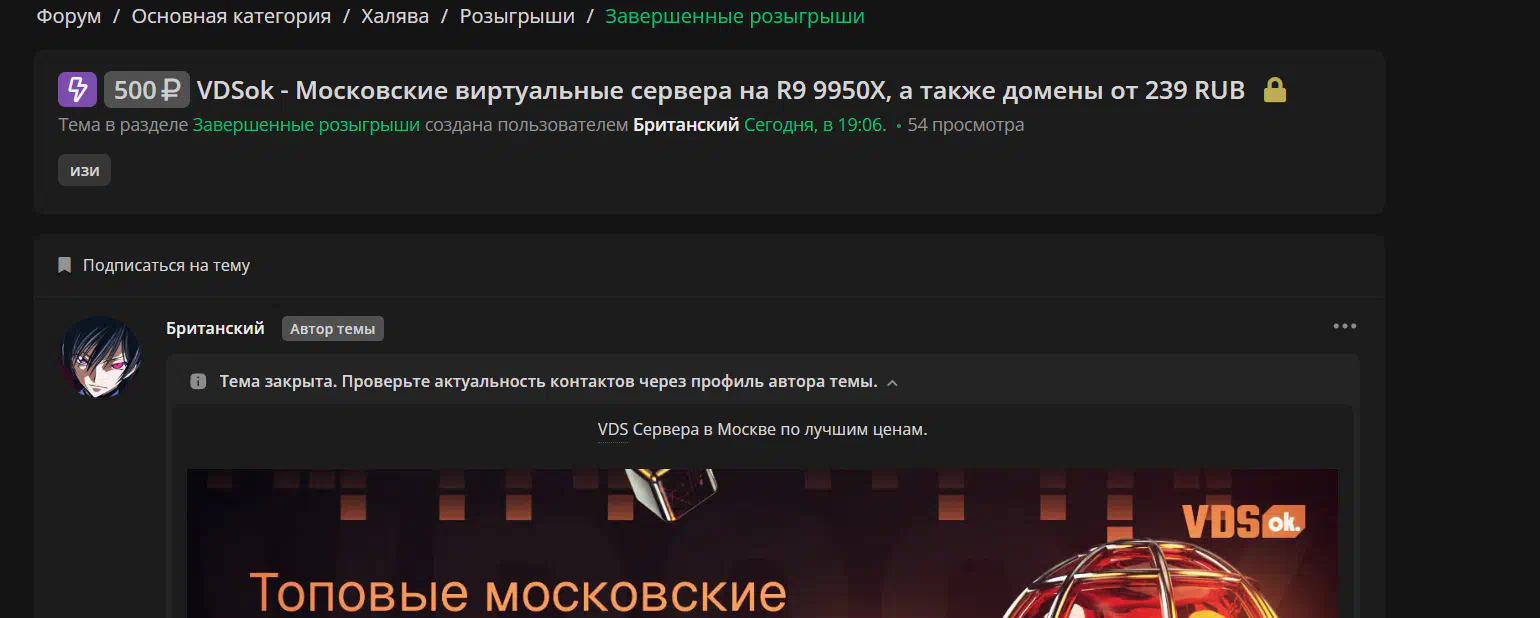
Task: Open the three-dots post options menu
Action: pyautogui.click(x=1345, y=326)
